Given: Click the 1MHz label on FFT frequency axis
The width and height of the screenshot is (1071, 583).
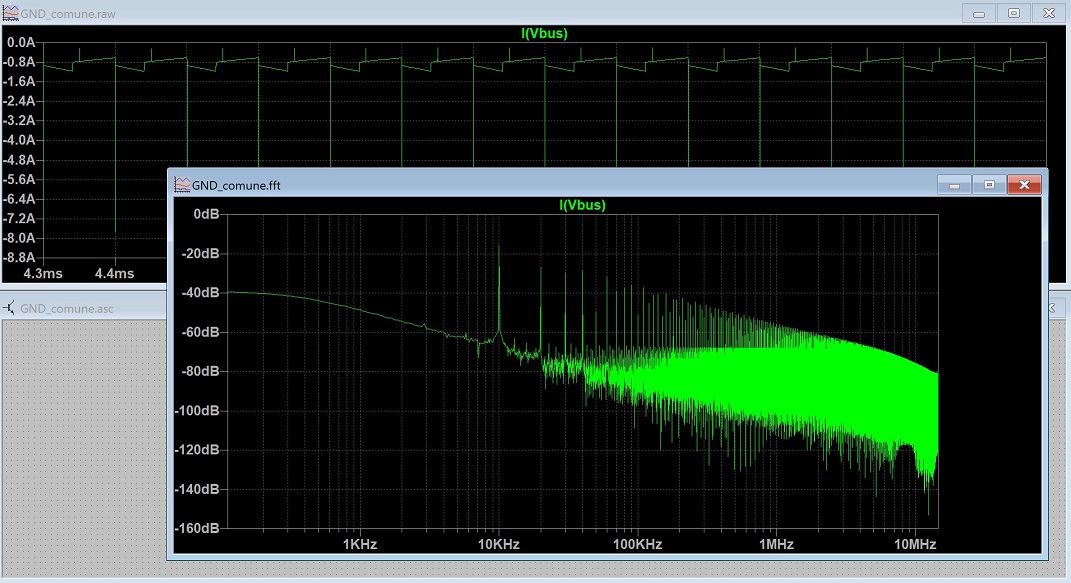Looking at the screenshot, I should (776, 544).
